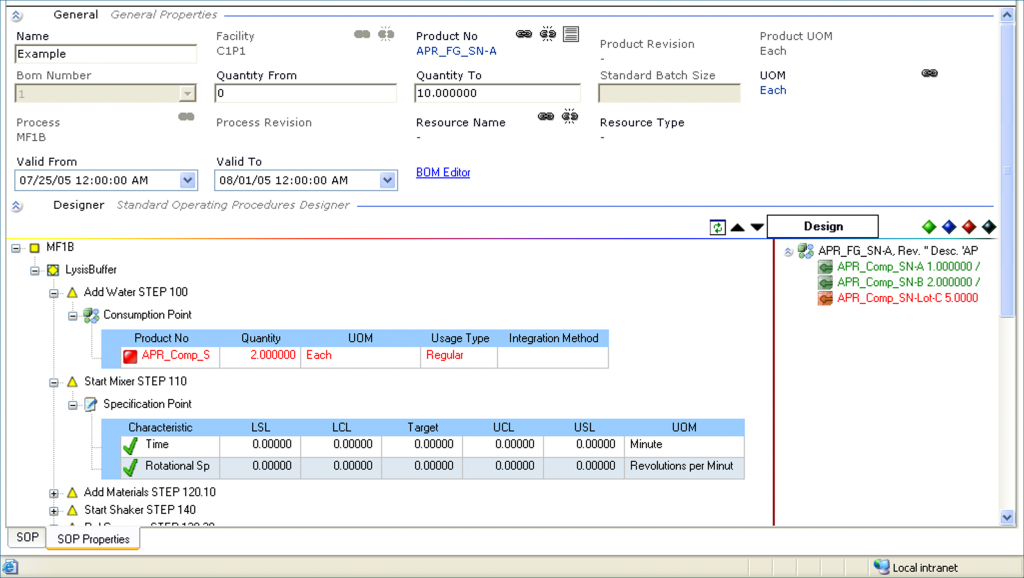Viewport: 1024px width, 578px height.
Task: Click the green diamond color indicator
Action: point(929,227)
